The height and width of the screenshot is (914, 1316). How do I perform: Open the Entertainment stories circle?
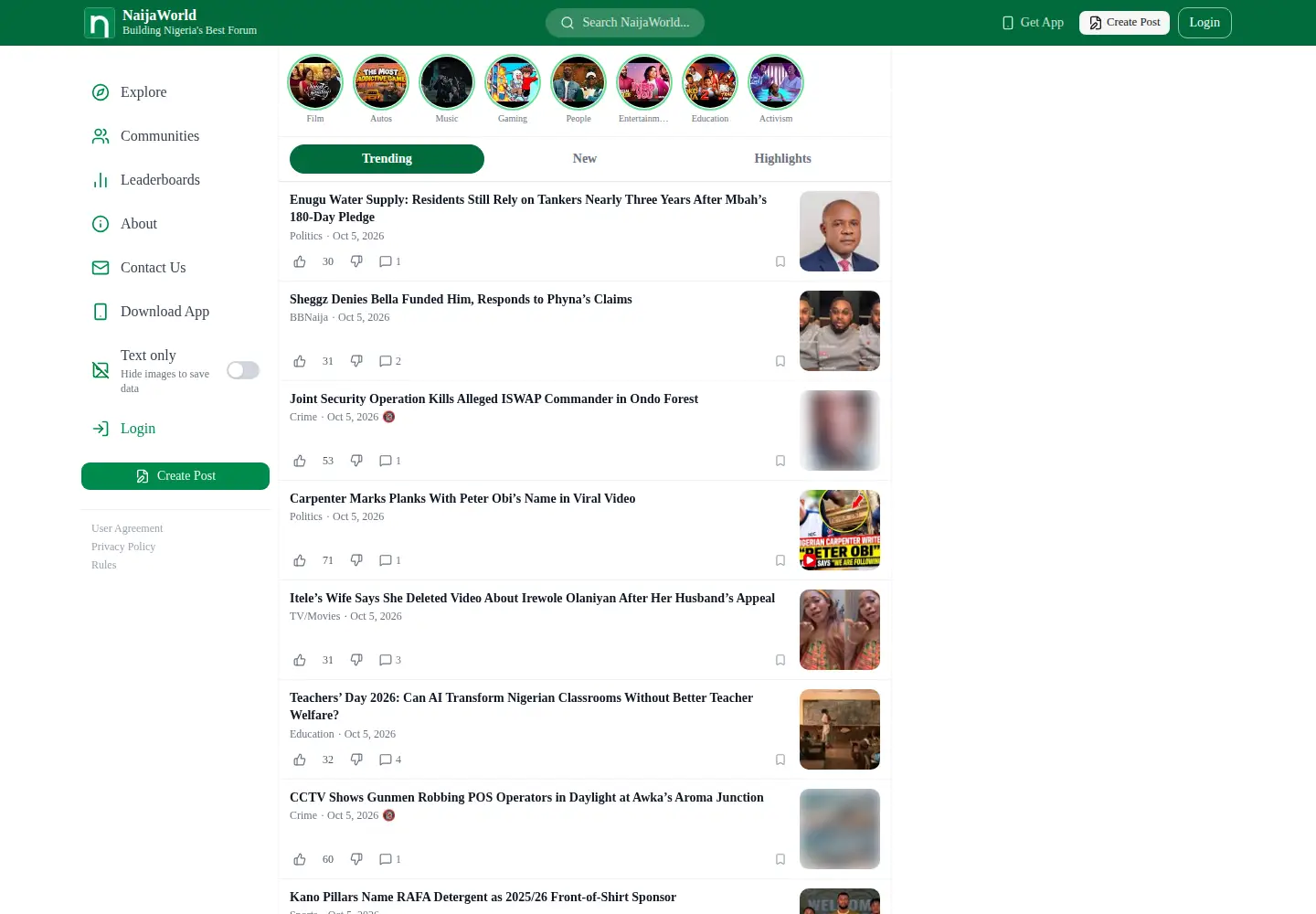coord(644,82)
